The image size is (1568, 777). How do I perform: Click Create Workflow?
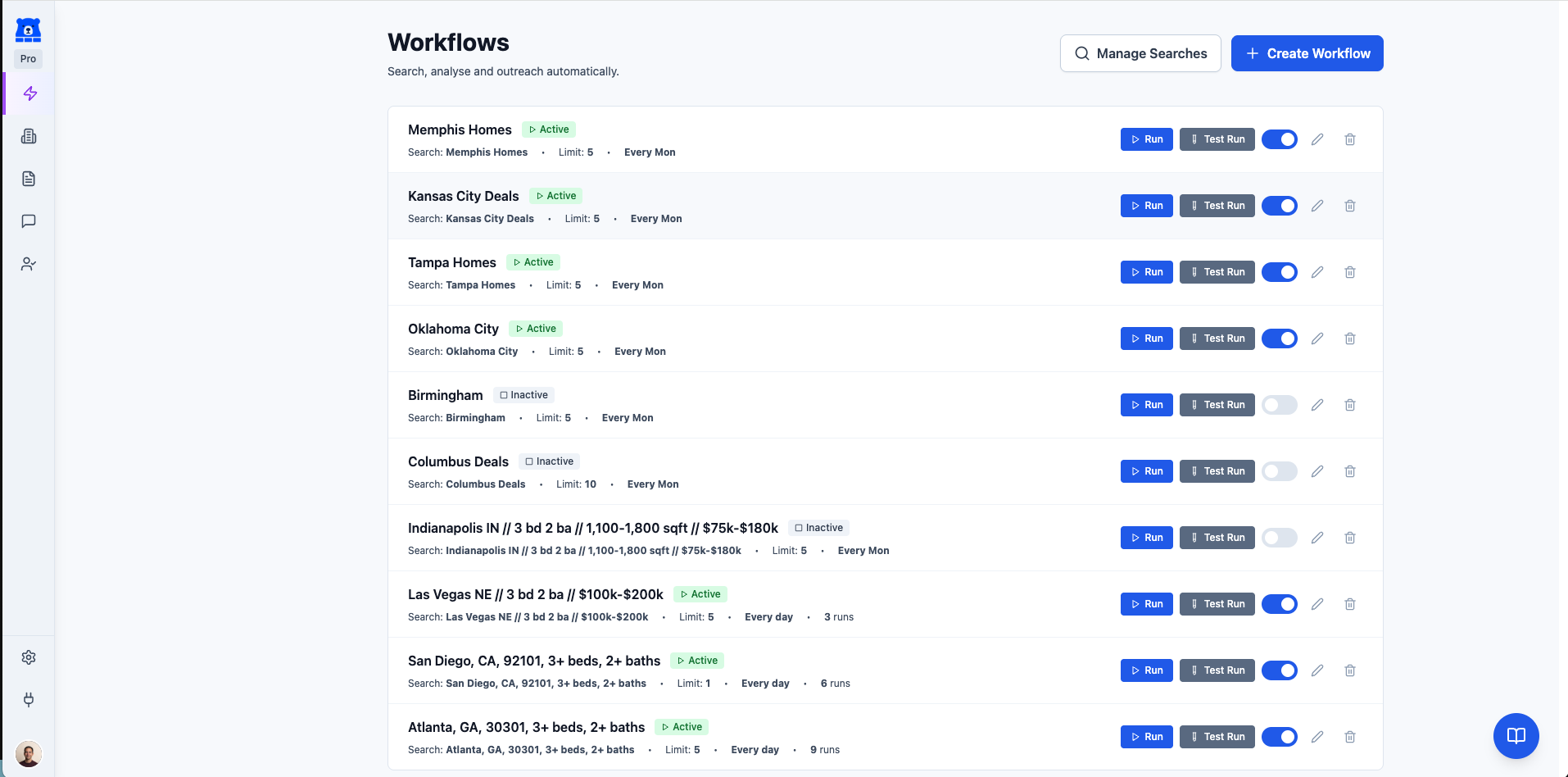point(1306,52)
